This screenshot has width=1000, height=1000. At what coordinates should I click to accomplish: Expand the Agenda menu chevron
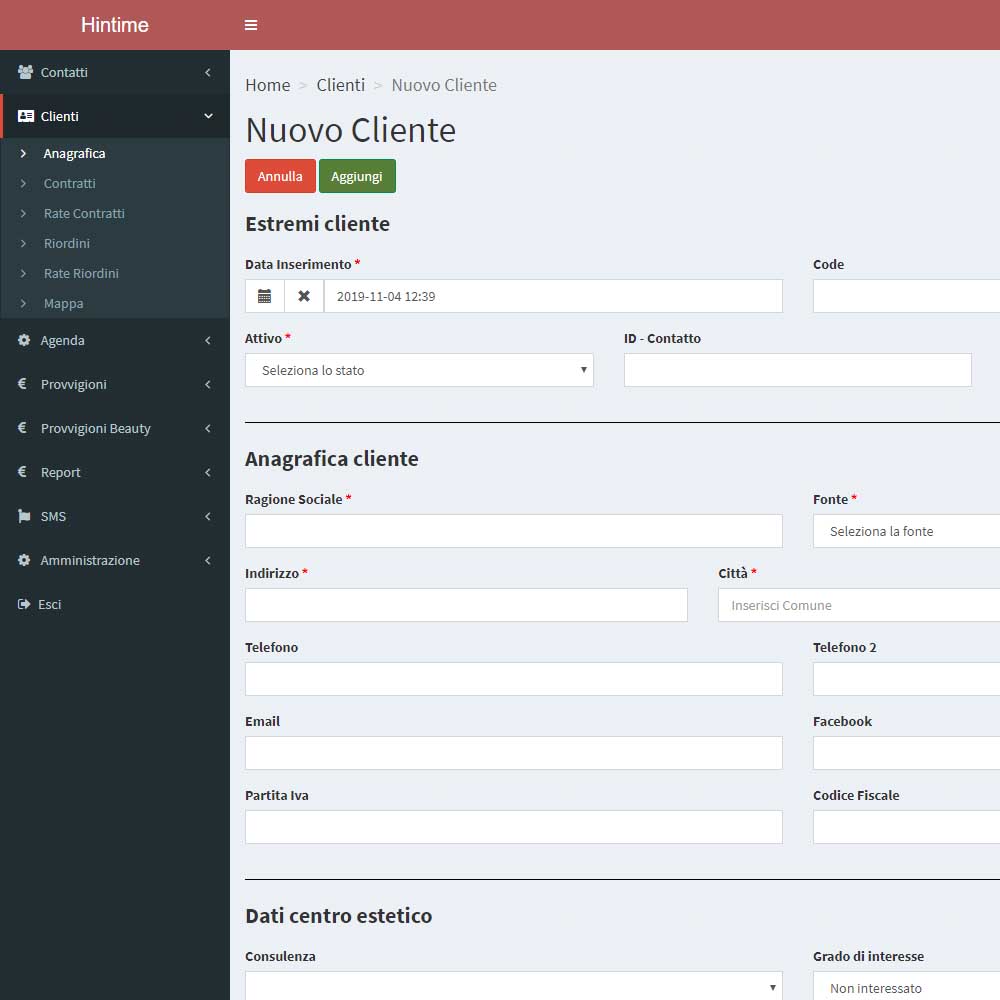(208, 340)
